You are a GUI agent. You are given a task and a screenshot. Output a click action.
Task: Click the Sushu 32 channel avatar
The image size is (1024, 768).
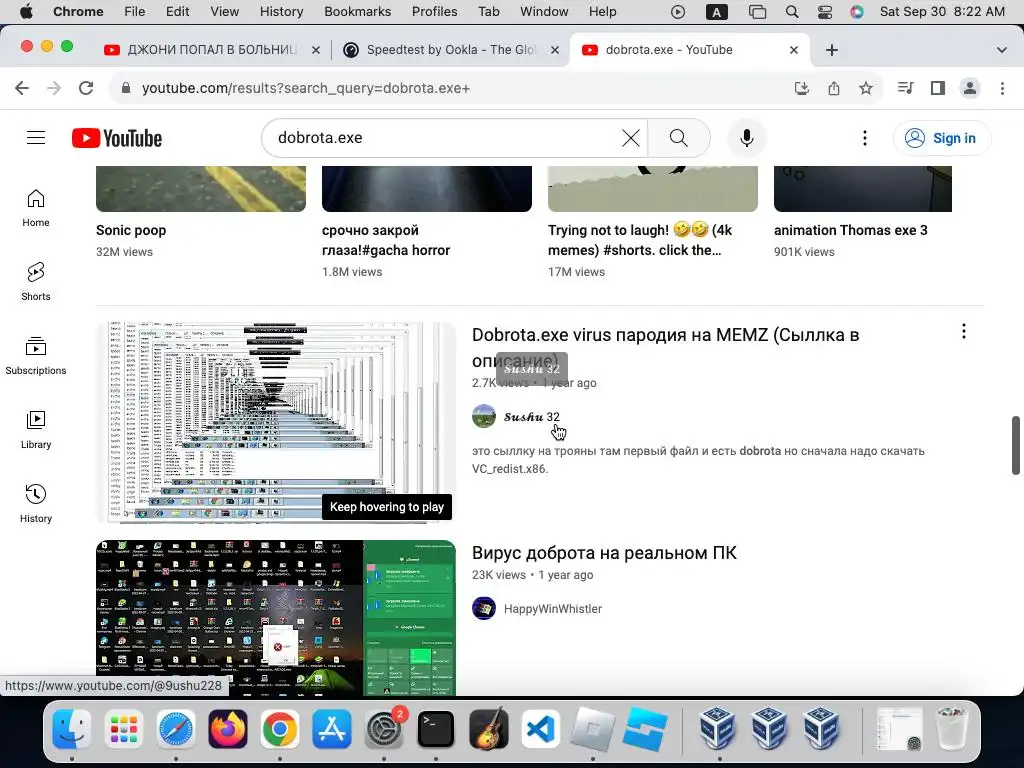484,416
